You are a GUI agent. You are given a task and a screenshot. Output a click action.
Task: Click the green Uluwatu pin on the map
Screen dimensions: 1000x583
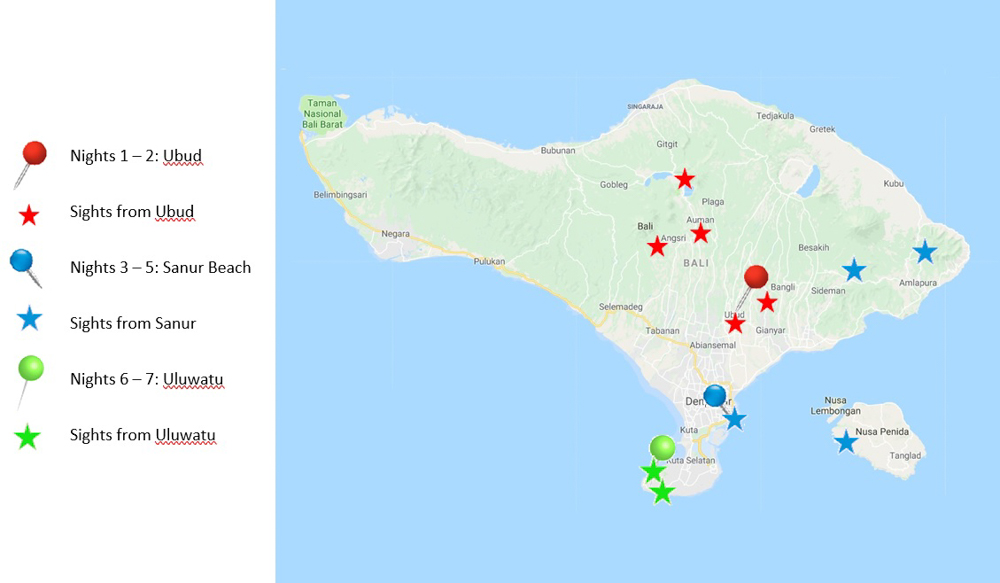(x=661, y=446)
